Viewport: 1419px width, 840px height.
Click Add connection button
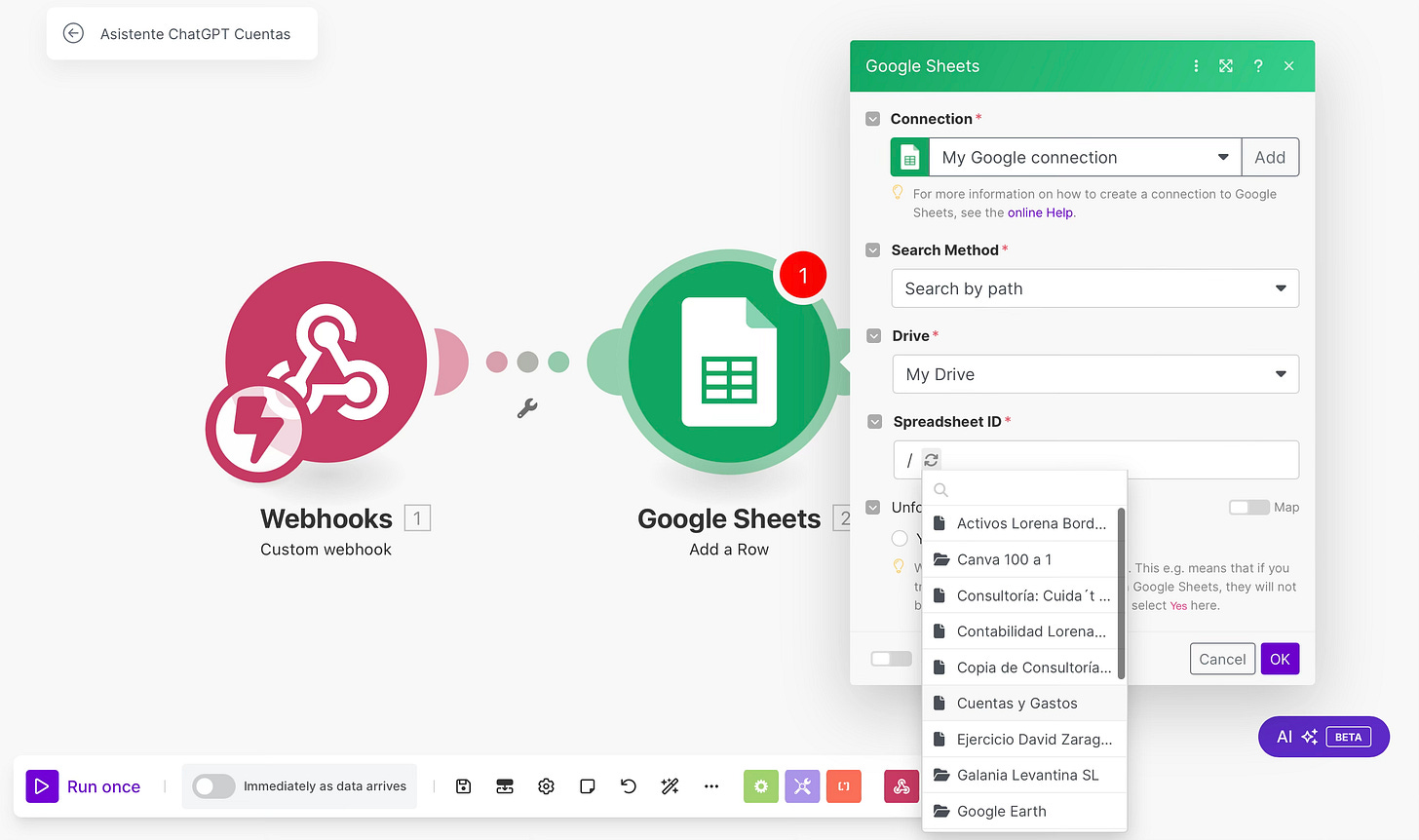(x=1270, y=157)
